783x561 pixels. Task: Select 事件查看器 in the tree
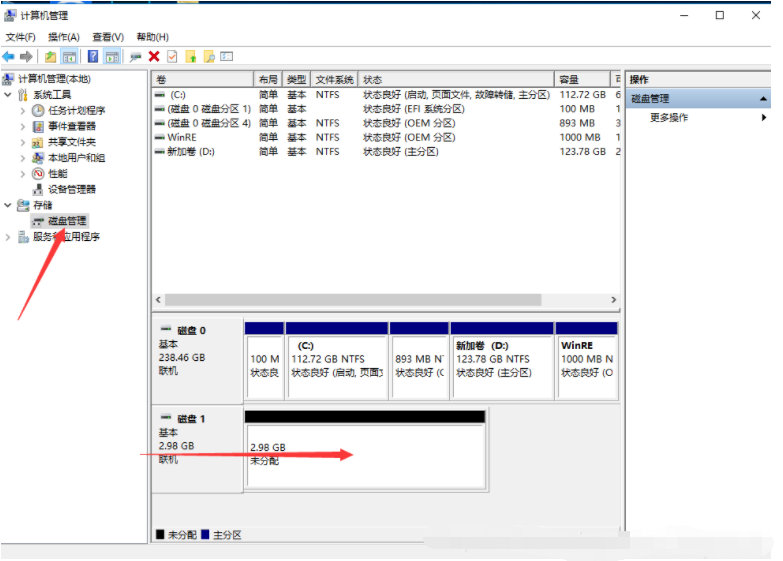click(x=71, y=126)
